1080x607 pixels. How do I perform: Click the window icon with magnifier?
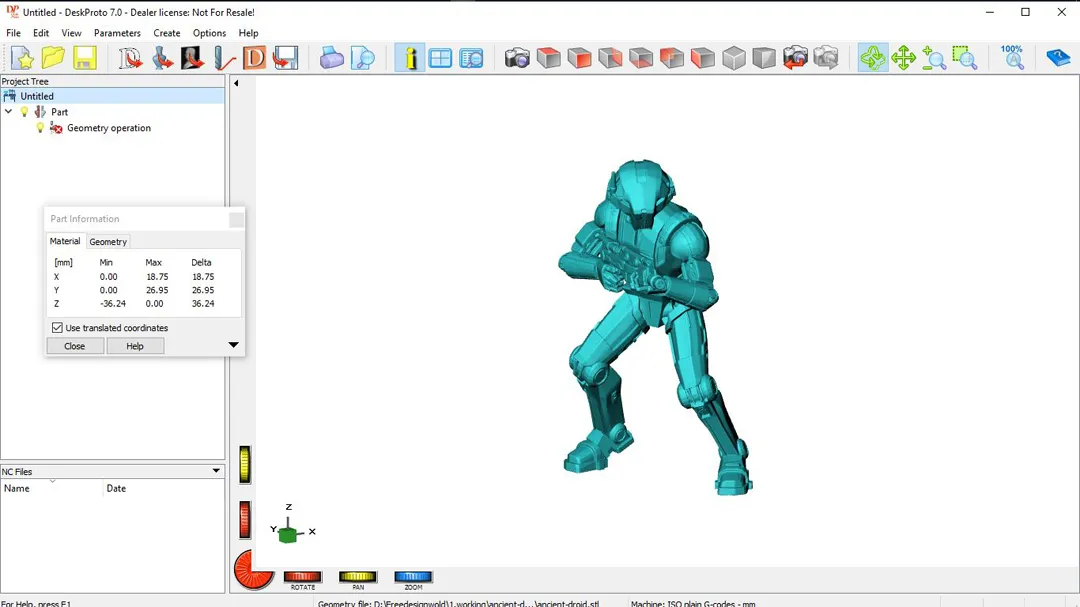pos(471,58)
